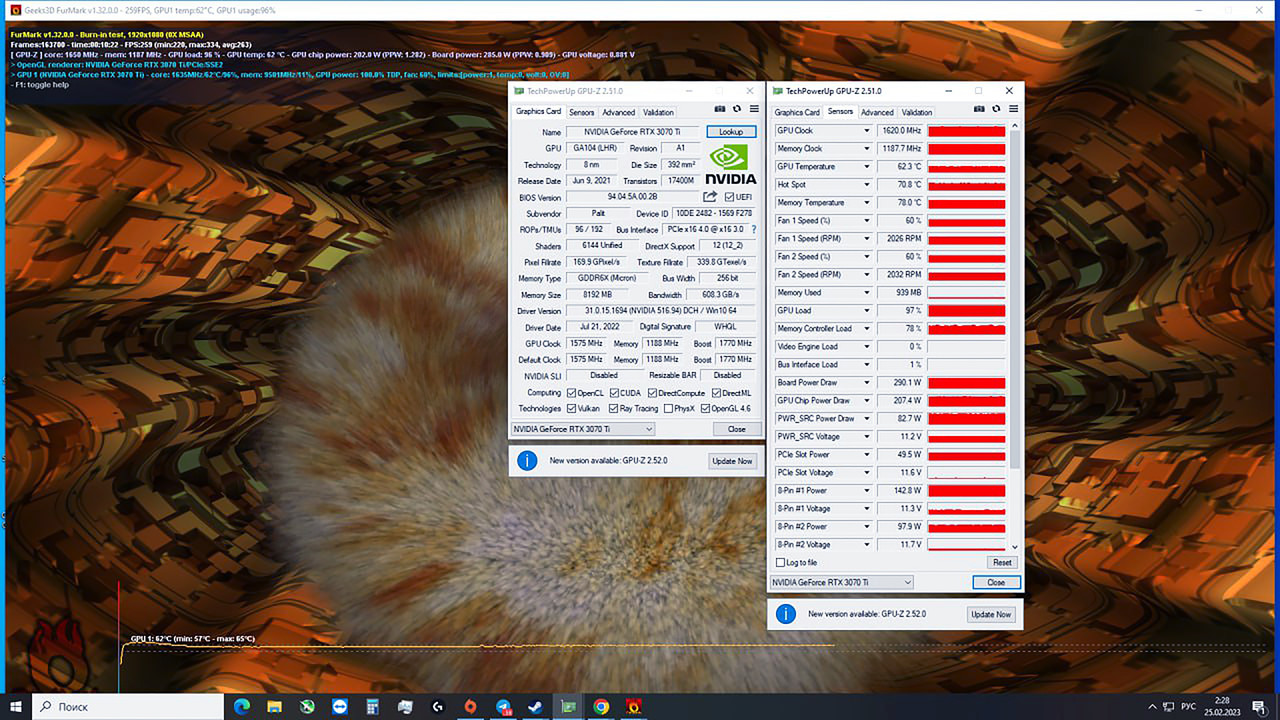Enable the PhysX checkbox

pyautogui.click(x=668, y=408)
